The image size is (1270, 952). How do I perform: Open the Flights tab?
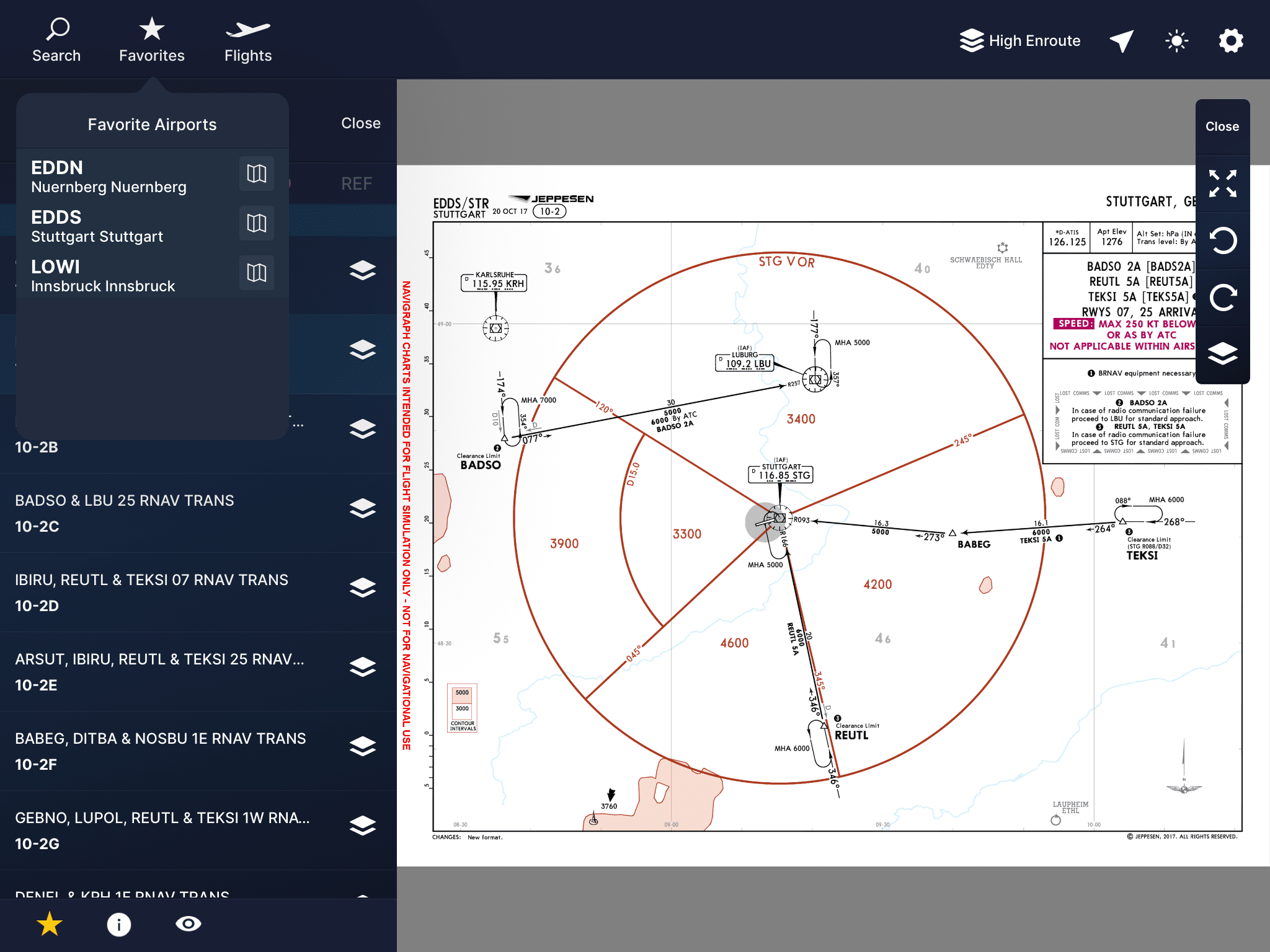coord(248,41)
